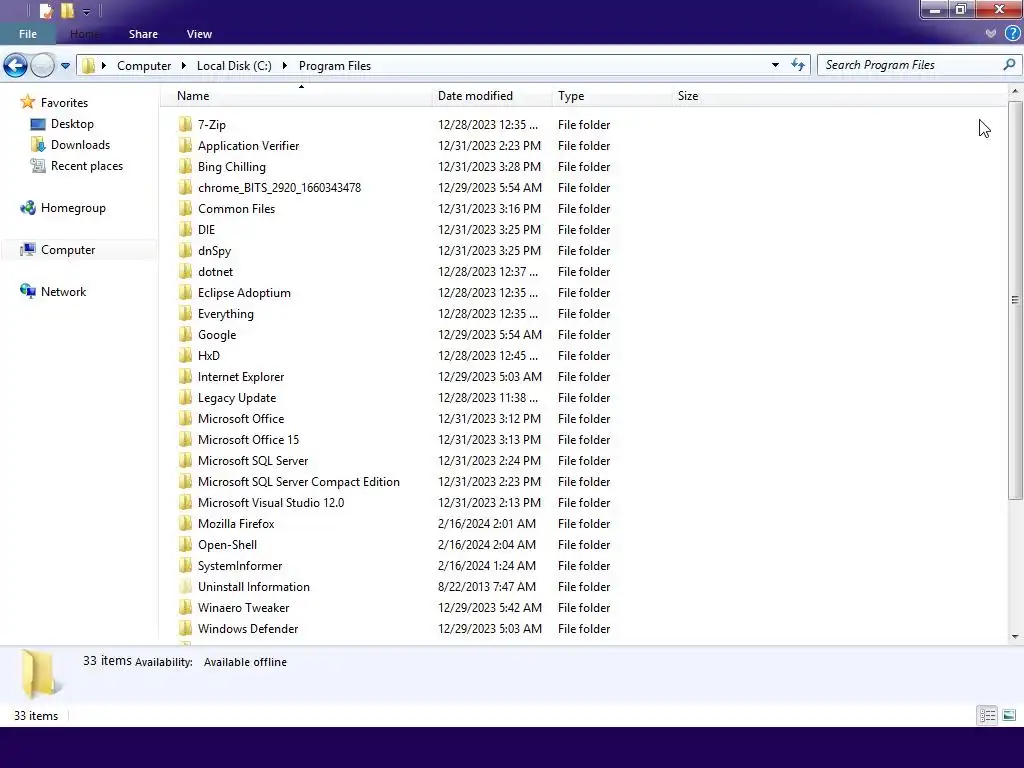Click the Internet Explorer folder icon
The width and height of the screenshot is (1024, 768).
(185, 376)
